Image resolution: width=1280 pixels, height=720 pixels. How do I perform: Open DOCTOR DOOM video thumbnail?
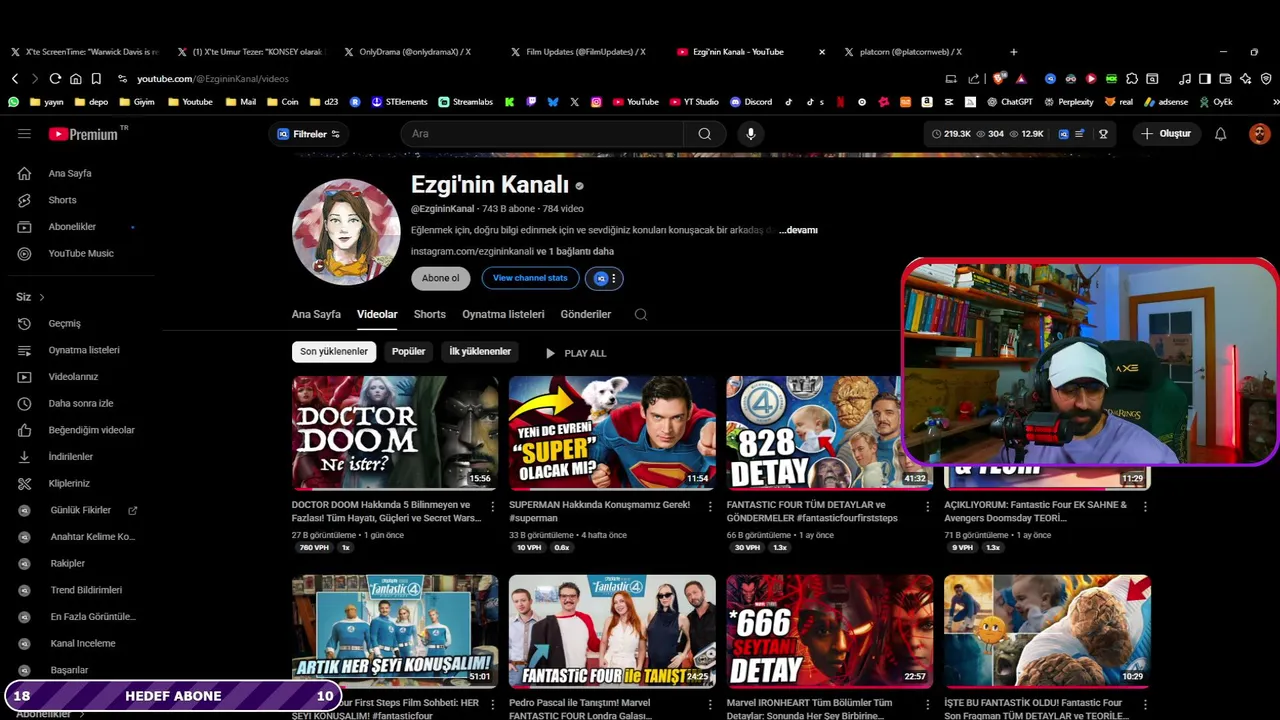395,433
